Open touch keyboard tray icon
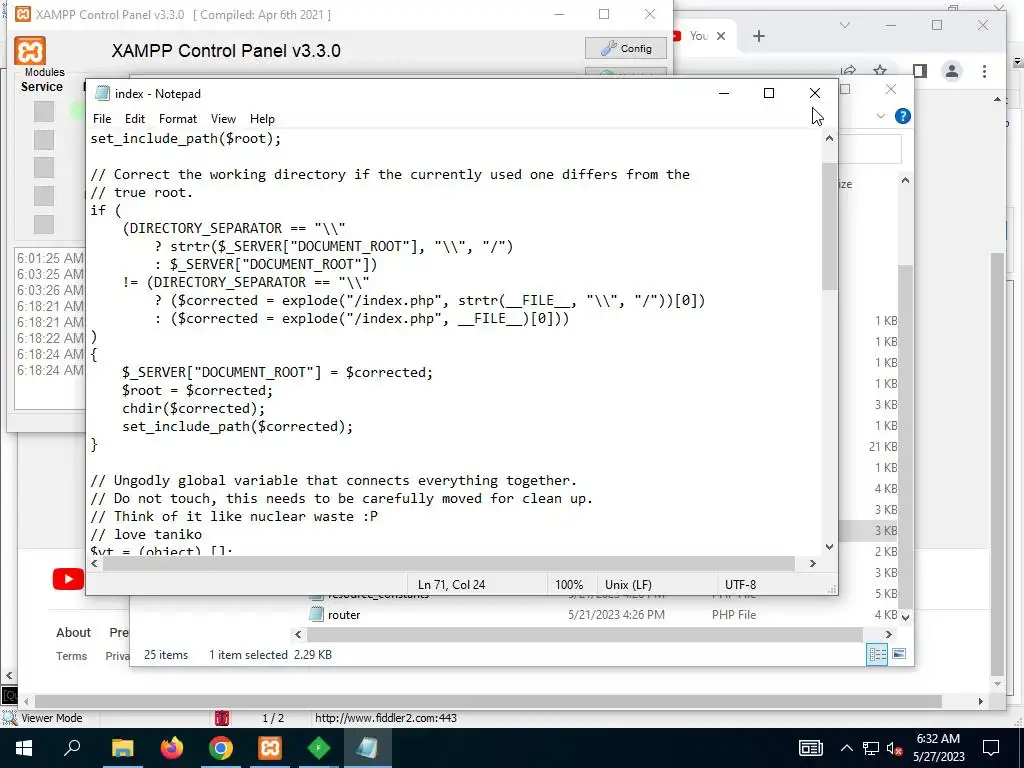 tap(810, 748)
